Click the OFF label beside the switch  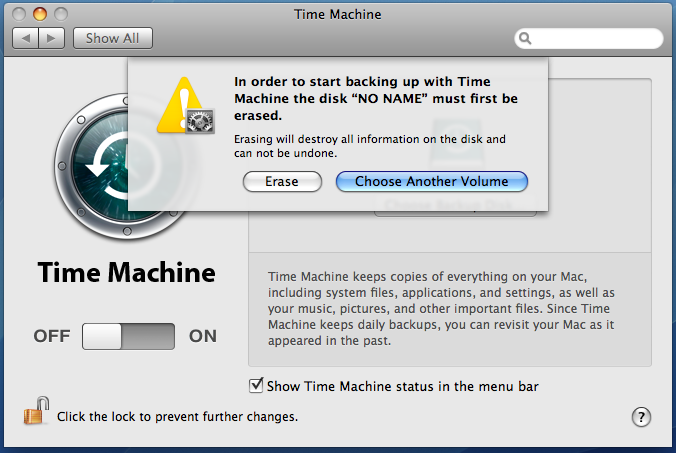point(52,336)
